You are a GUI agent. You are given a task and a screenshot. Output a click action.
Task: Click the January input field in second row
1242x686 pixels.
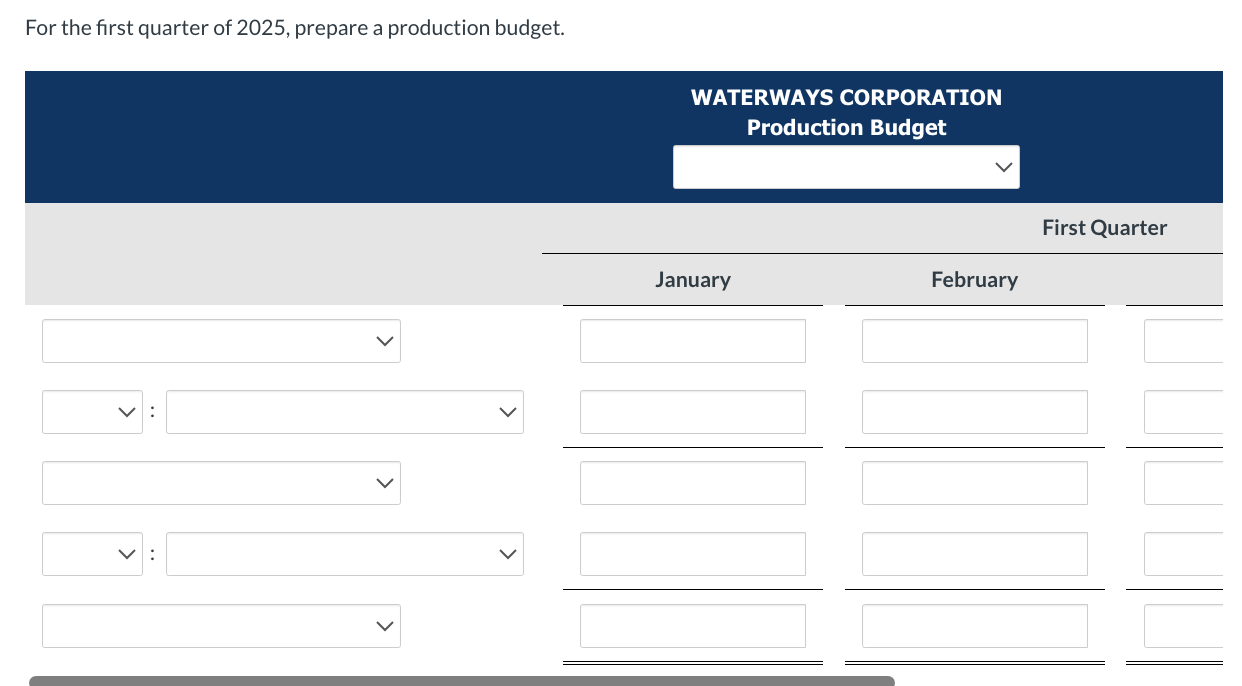(x=693, y=412)
